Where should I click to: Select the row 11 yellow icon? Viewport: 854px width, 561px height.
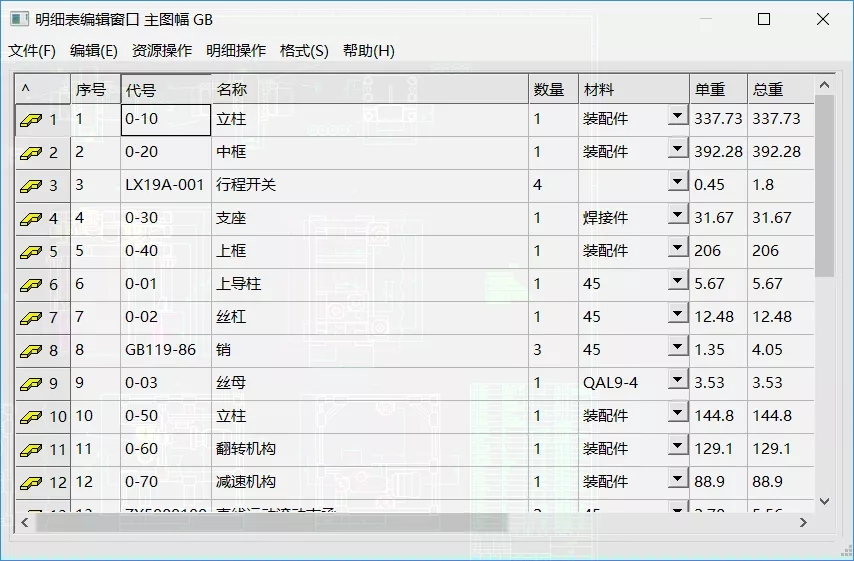[32, 450]
